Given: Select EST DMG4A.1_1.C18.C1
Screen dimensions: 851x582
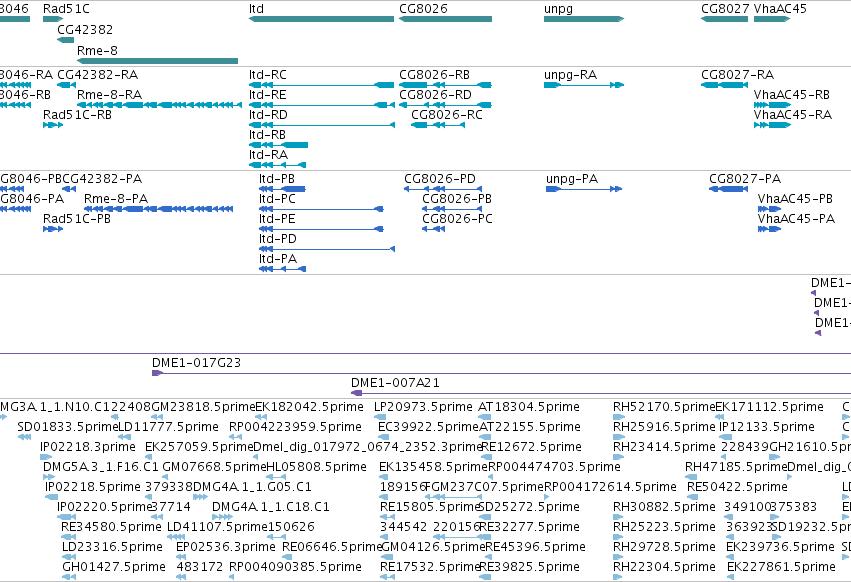Looking at the screenshot, I should 222,517.
